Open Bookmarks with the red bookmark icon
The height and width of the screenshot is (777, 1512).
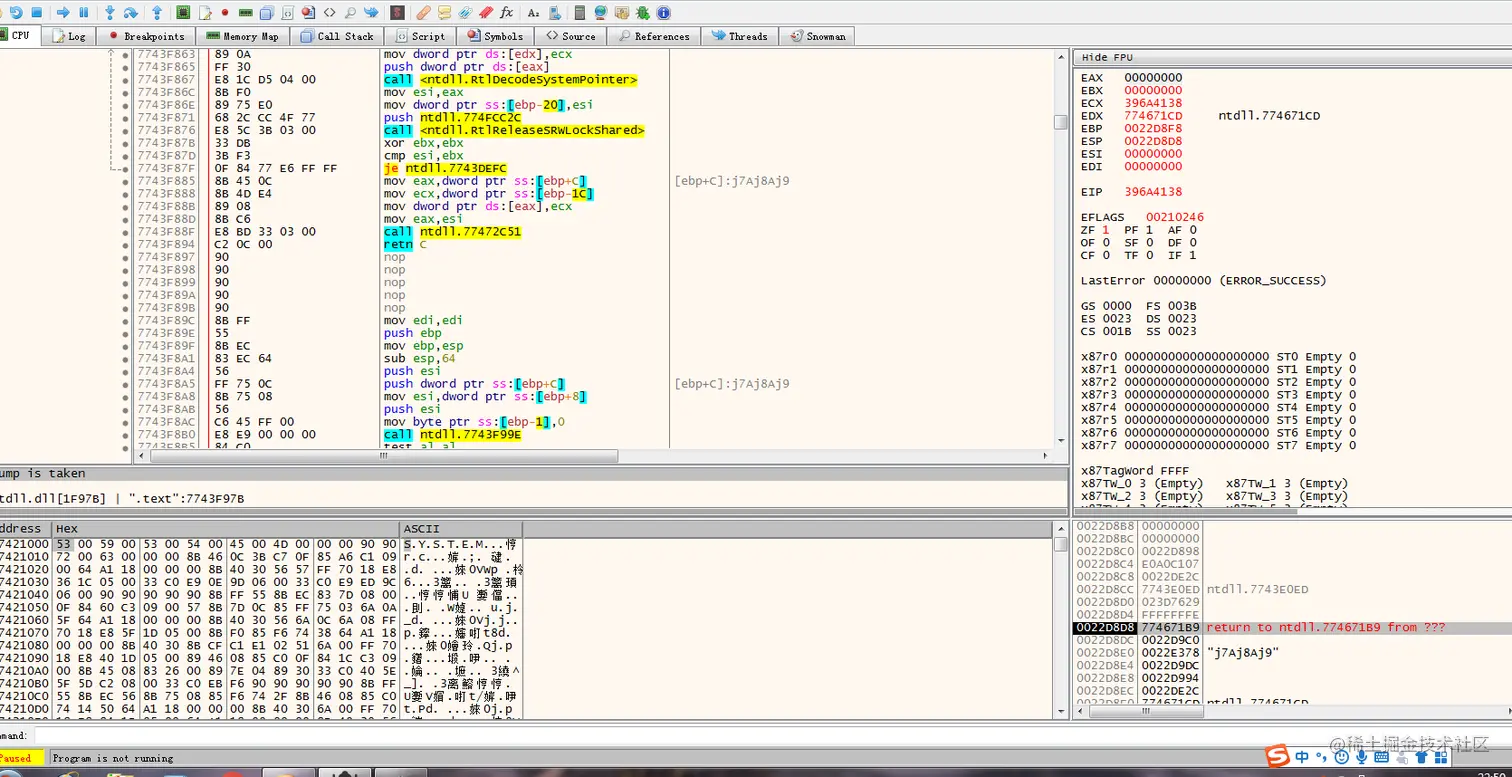click(486, 12)
